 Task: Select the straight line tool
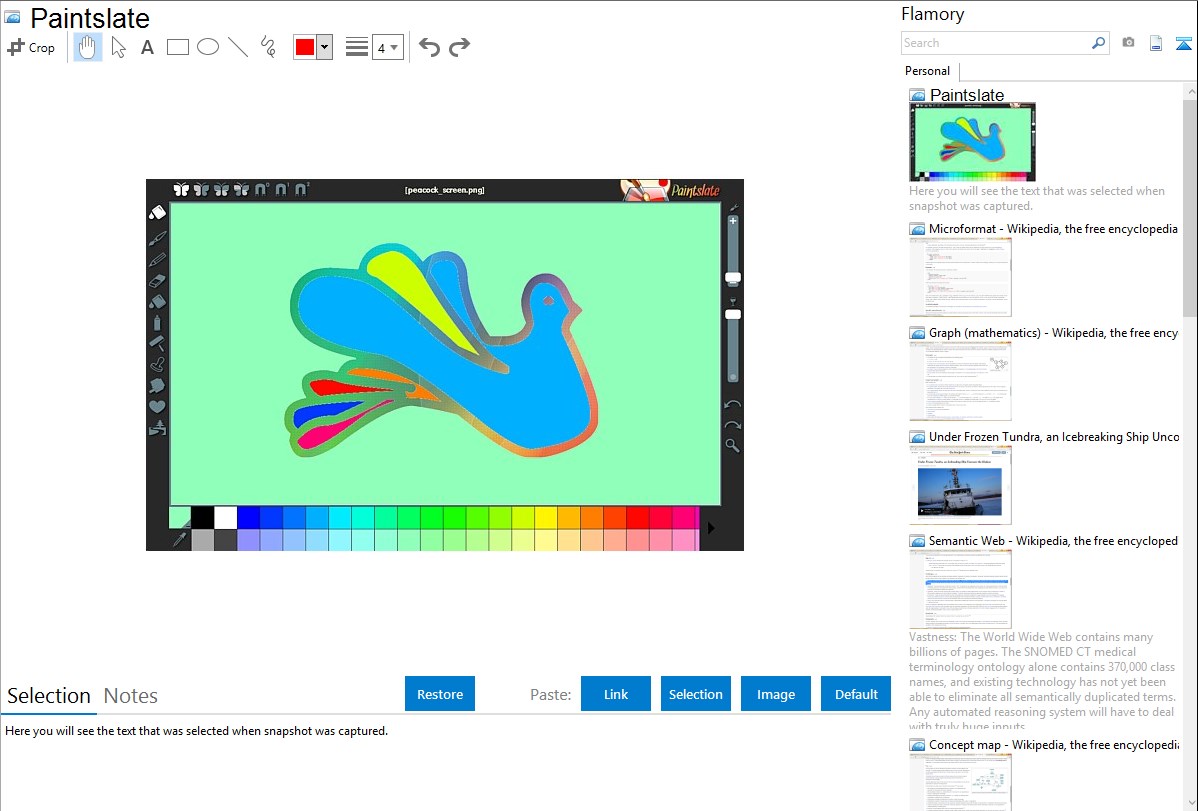coord(237,47)
